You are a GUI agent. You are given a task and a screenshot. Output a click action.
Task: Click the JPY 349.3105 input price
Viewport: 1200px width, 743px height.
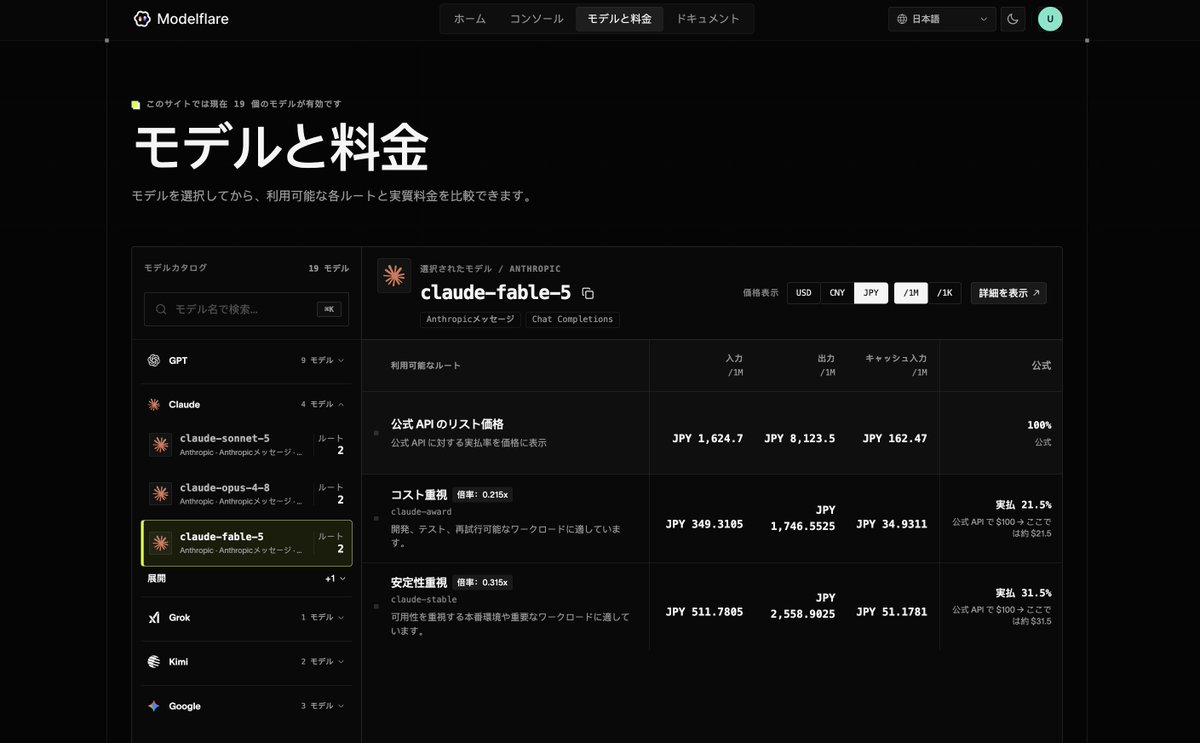click(704, 524)
